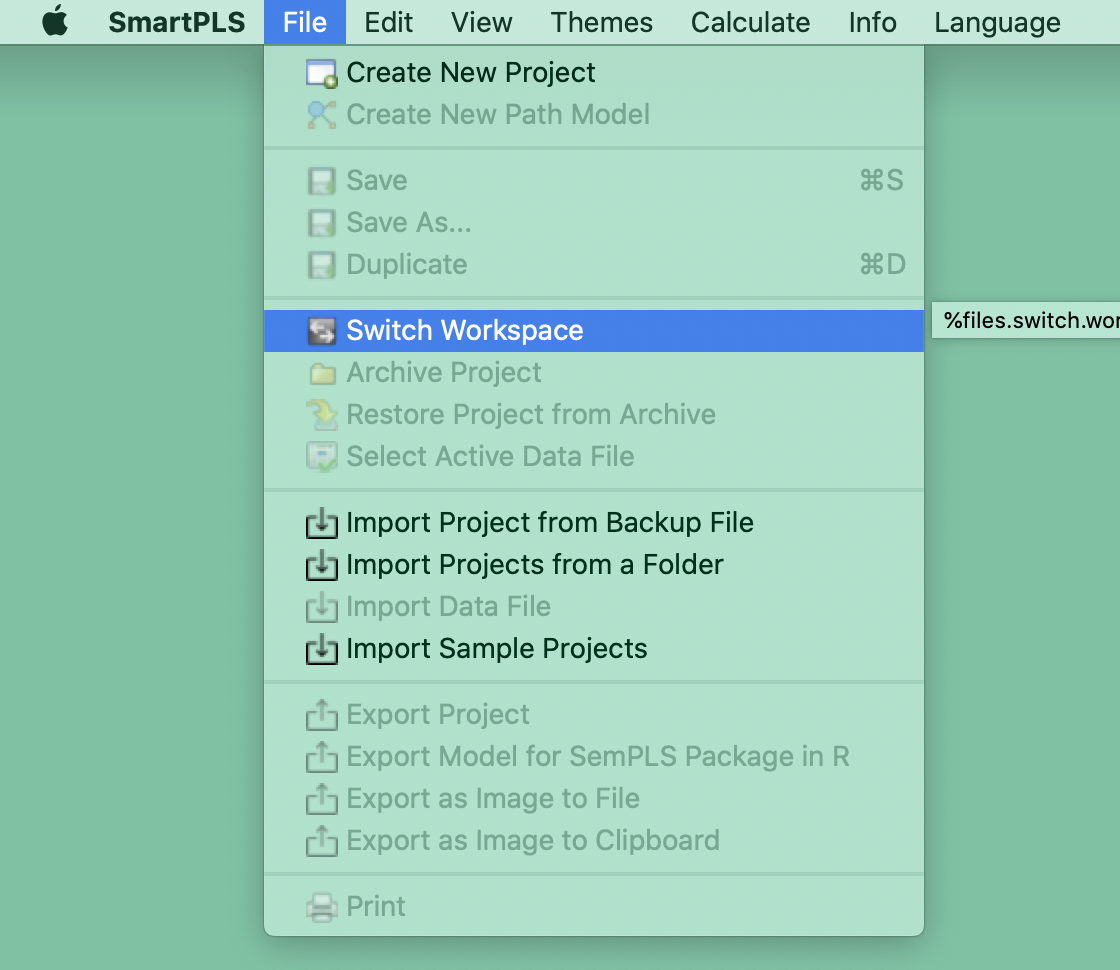The image size is (1120, 970).
Task: Choose Duplicate entry text
Action: coord(406,265)
